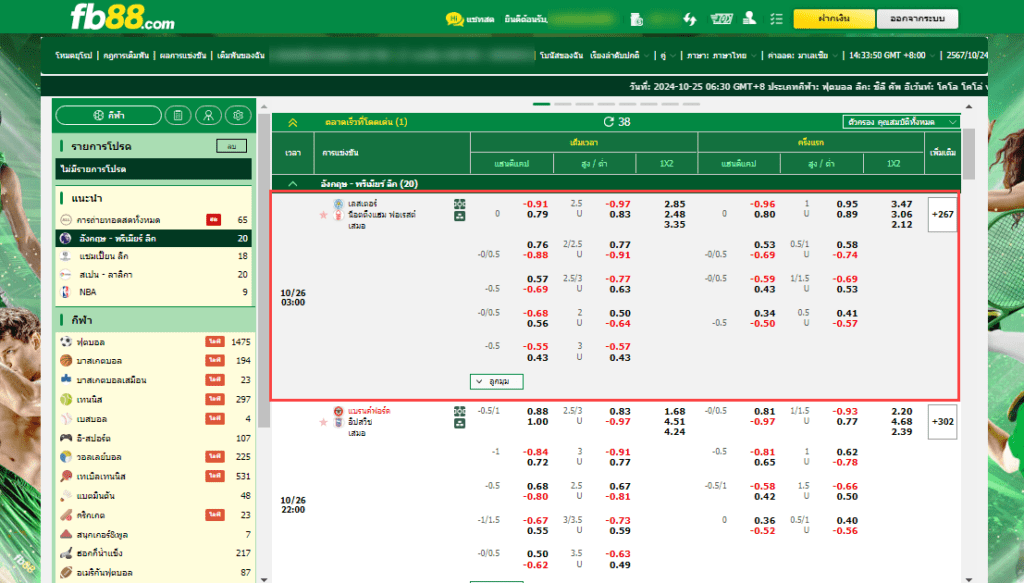Viewport: 1024px width, 583px height.
Task: Select the first banner carousel indicator
Action: click(x=541, y=104)
